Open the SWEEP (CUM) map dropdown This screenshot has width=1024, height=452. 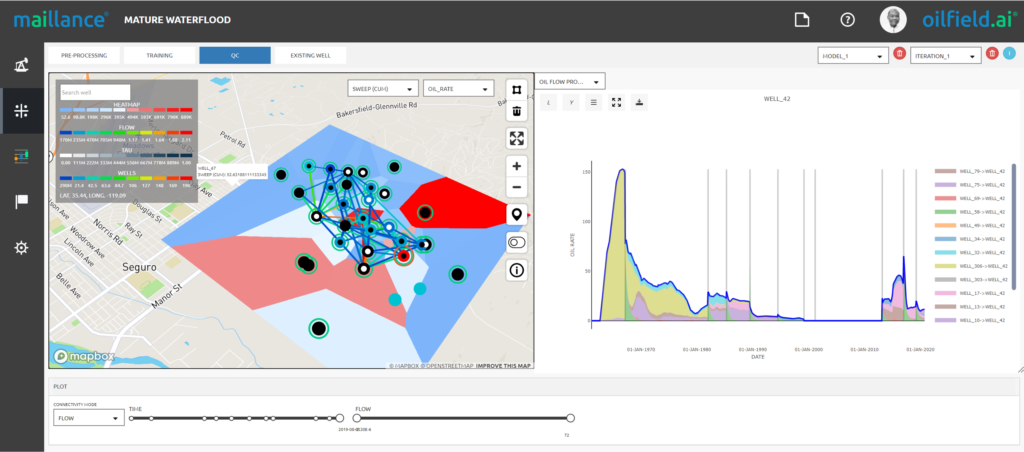click(x=383, y=89)
